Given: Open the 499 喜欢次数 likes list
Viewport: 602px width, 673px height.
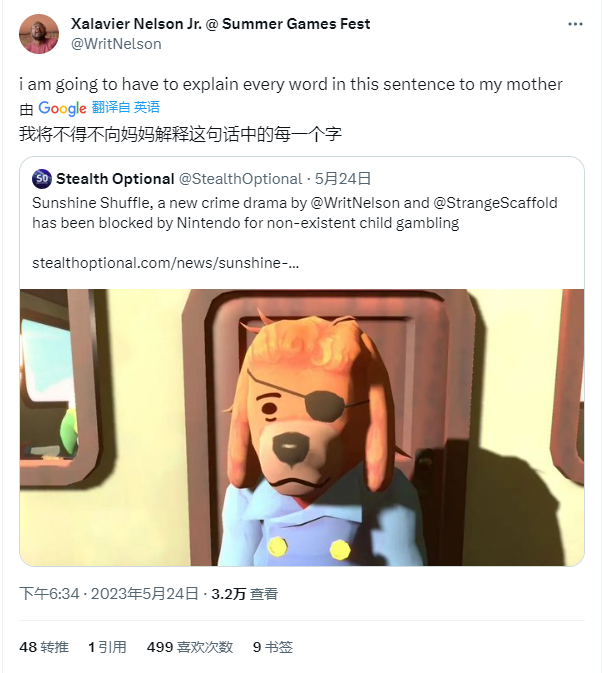Looking at the screenshot, I should (x=189, y=647).
